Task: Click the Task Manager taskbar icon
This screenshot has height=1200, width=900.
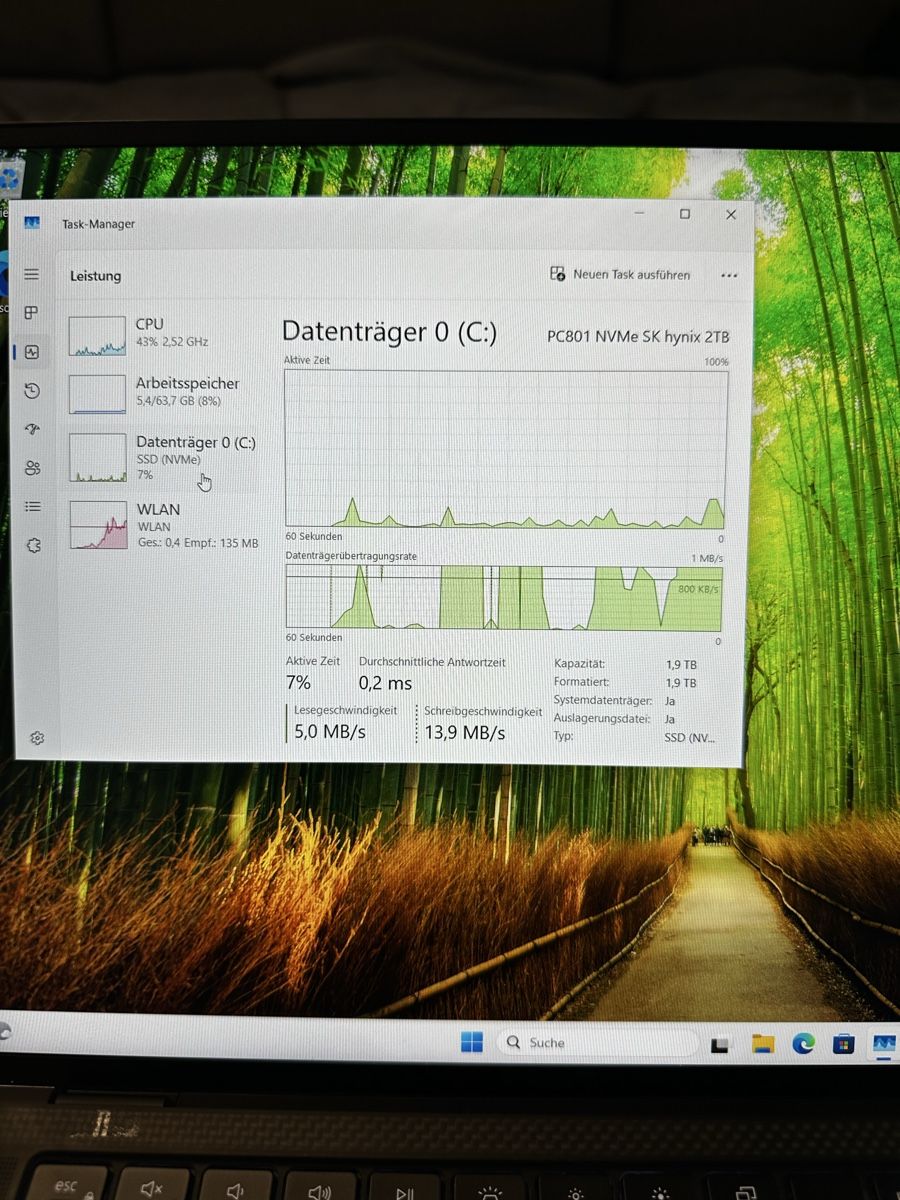Action: pos(884,1044)
